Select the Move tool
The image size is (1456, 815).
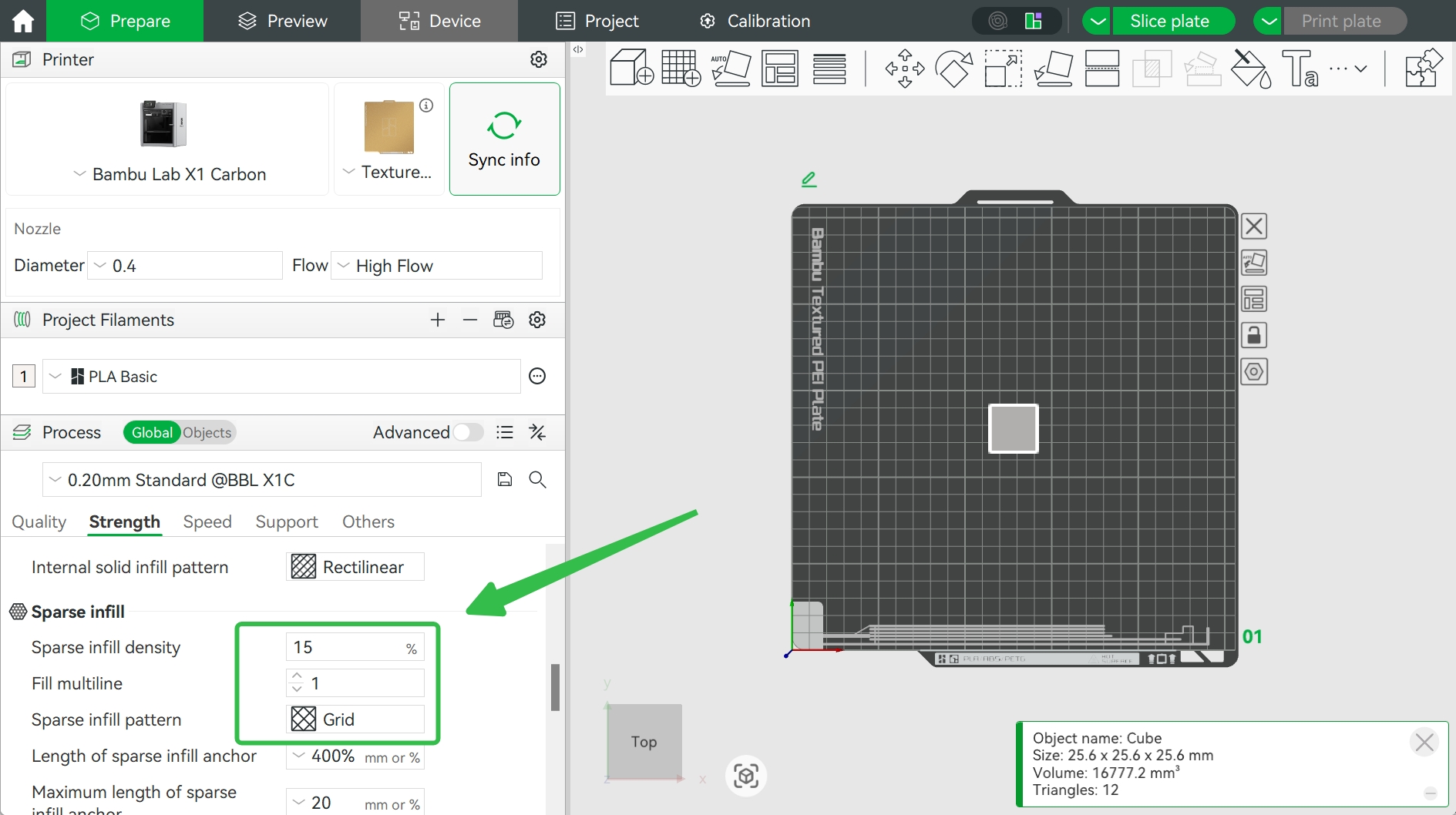[905, 69]
